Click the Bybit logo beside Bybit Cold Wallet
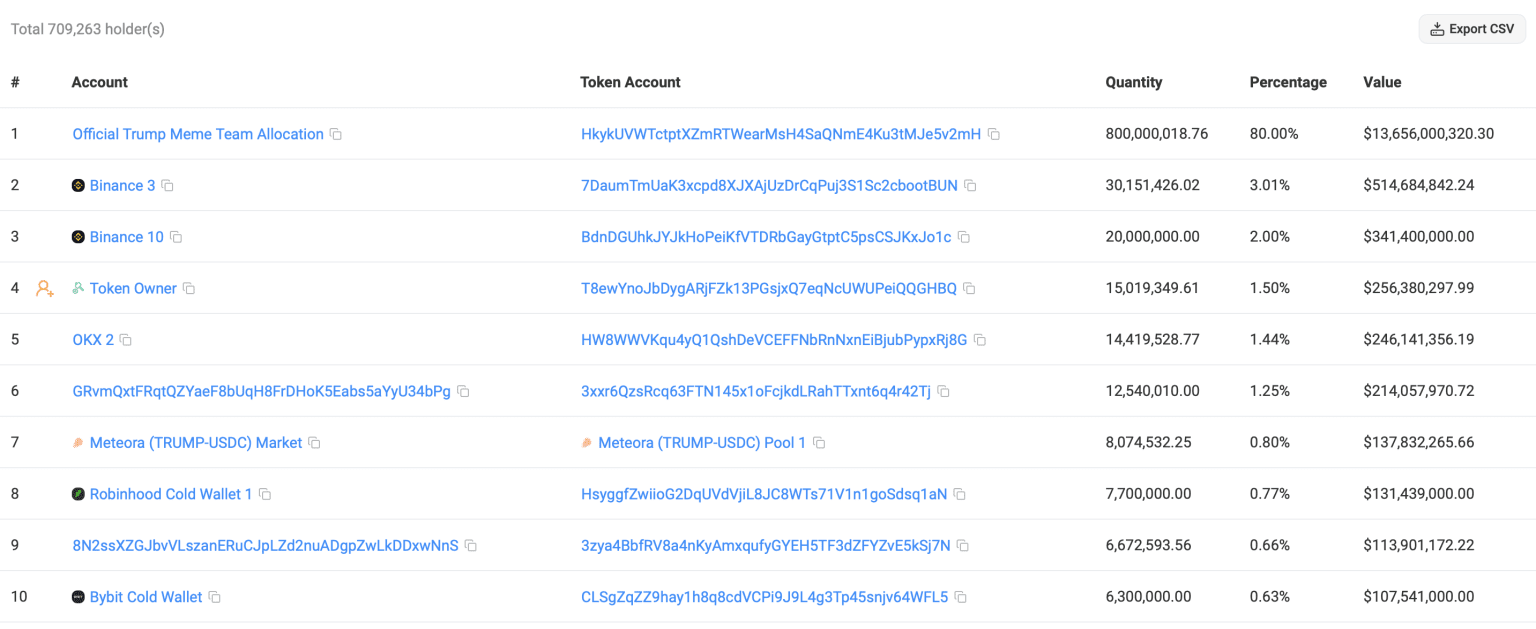This screenshot has width=1536, height=629. pos(79,596)
